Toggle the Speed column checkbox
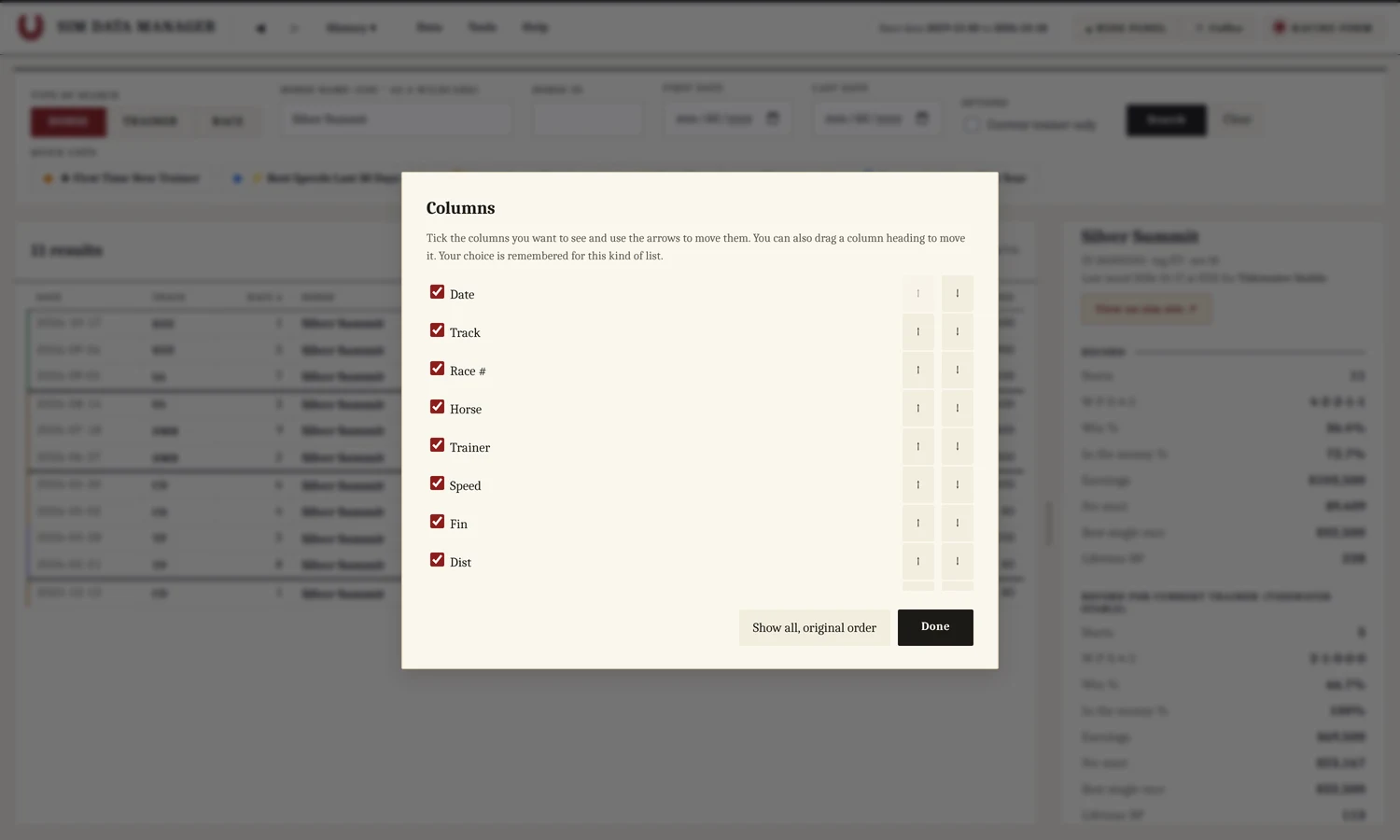The image size is (1400, 840). [x=437, y=483]
